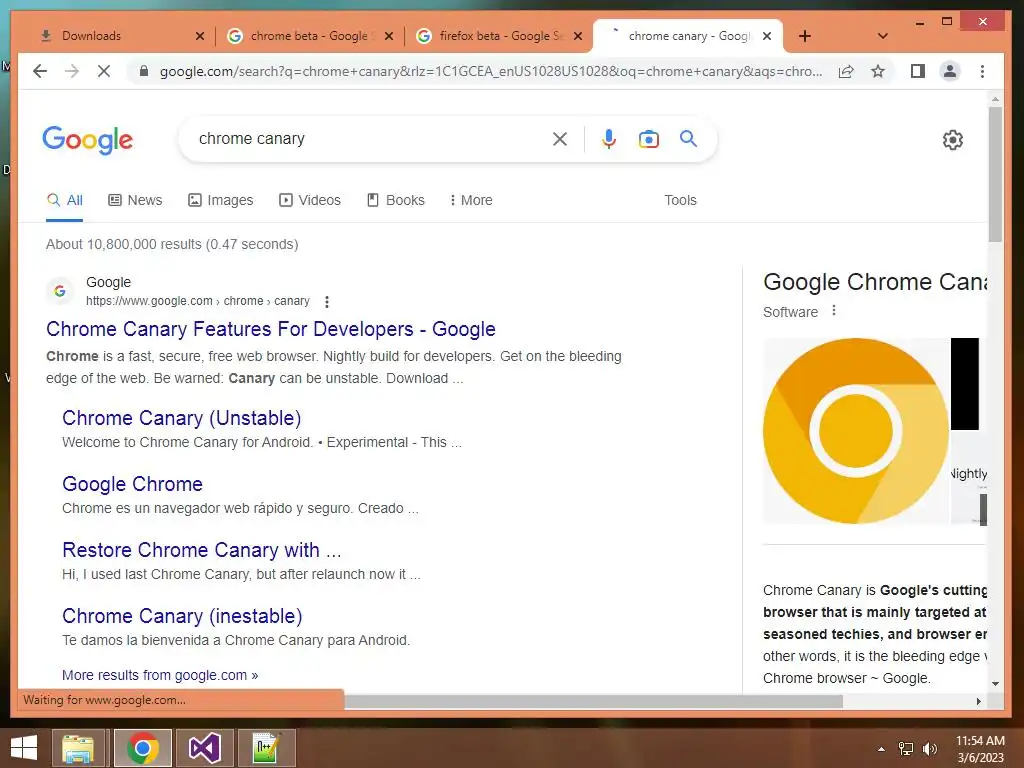Close the firefox beta search tab
Viewport: 1024px width, 768px height.
tap(577, 36)
